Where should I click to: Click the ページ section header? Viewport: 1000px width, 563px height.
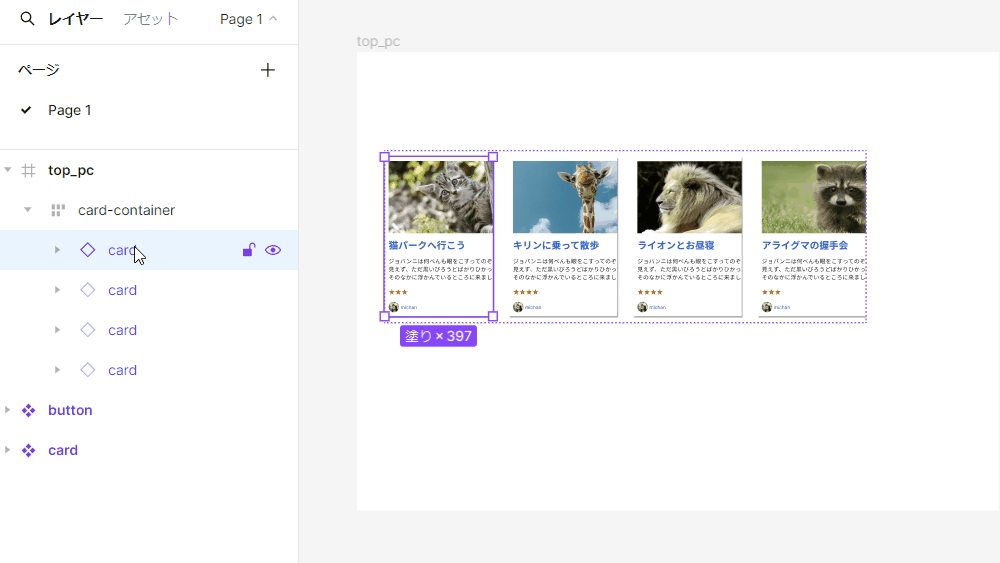[x=39, y=70]
